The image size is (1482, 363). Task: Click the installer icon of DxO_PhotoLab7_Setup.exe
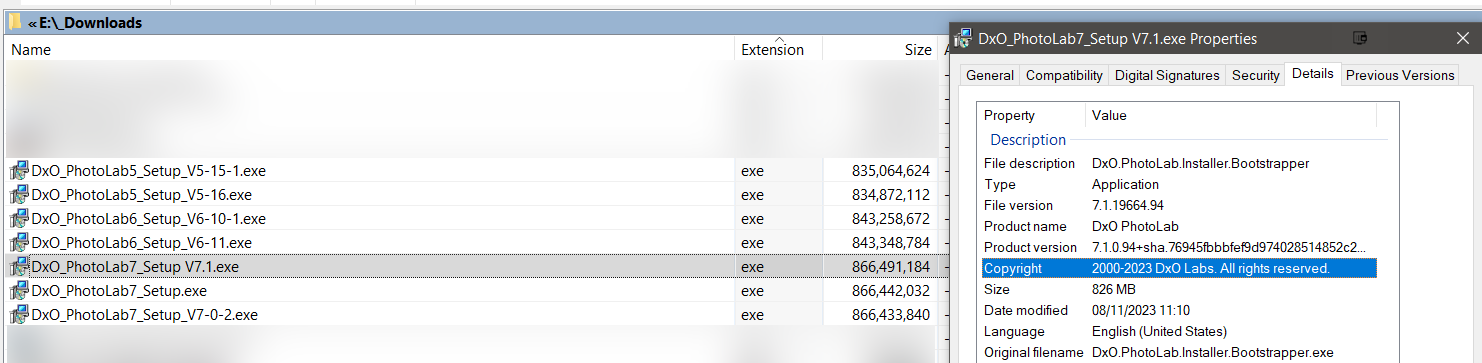(19, 291)
